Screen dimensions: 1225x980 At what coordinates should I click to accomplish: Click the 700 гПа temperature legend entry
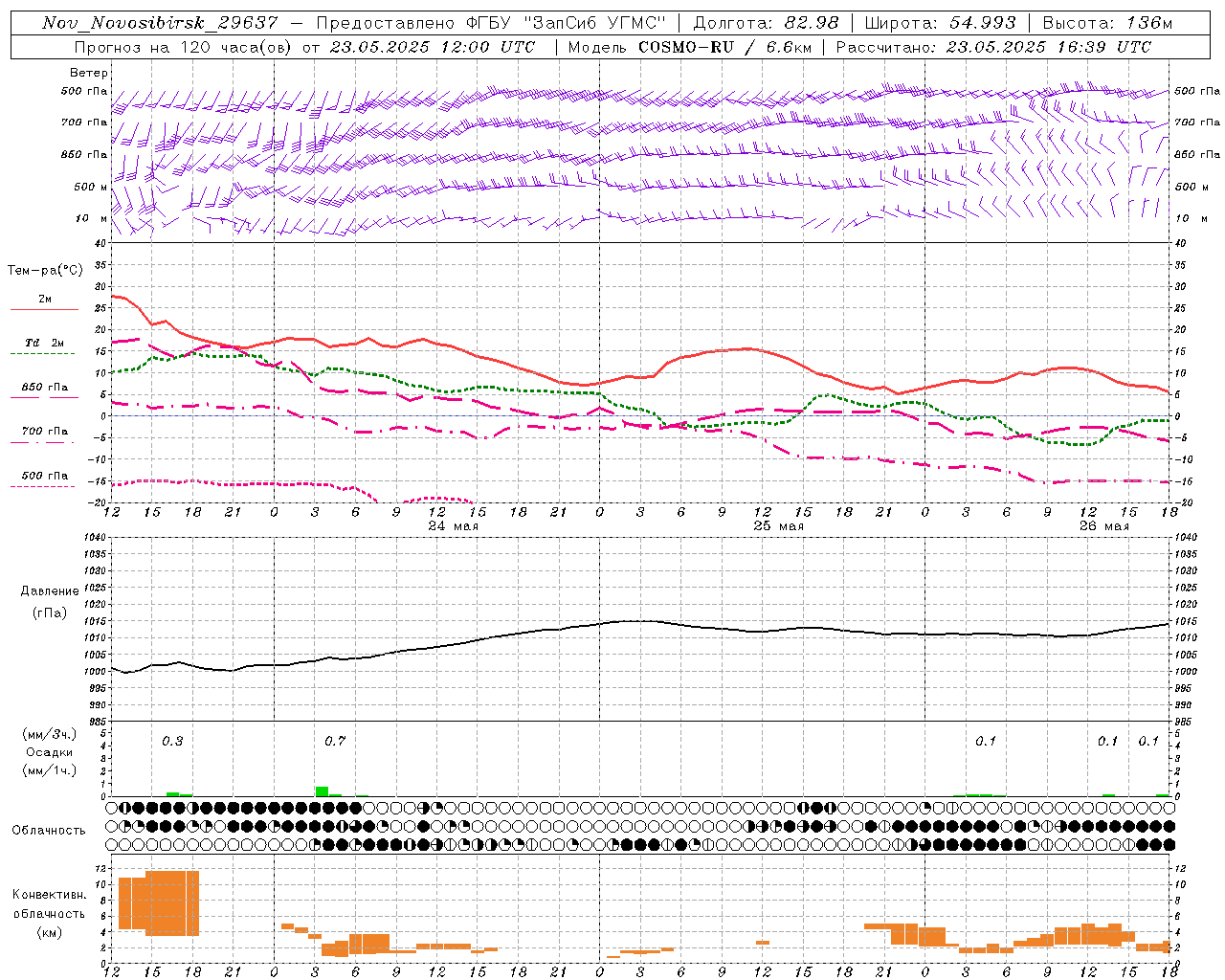pos(44,432)
